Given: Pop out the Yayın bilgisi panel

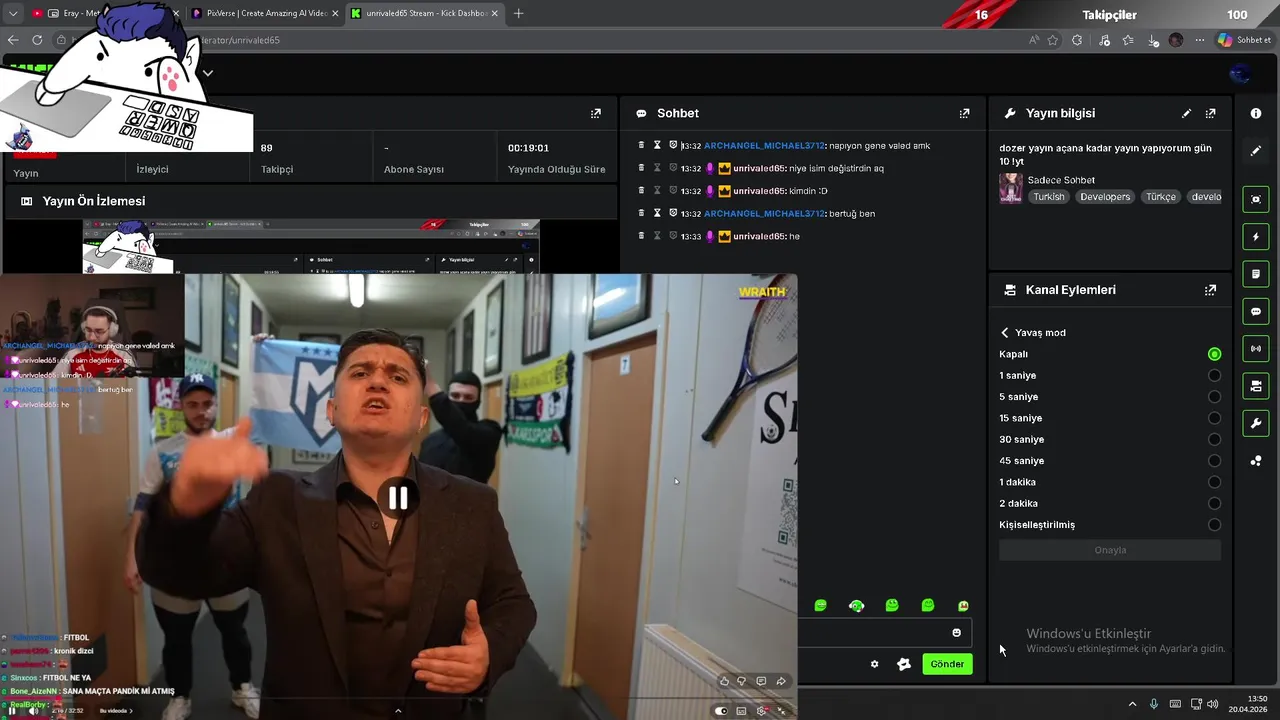Looking at the screenshot, I should click(x=1210, y=113).
